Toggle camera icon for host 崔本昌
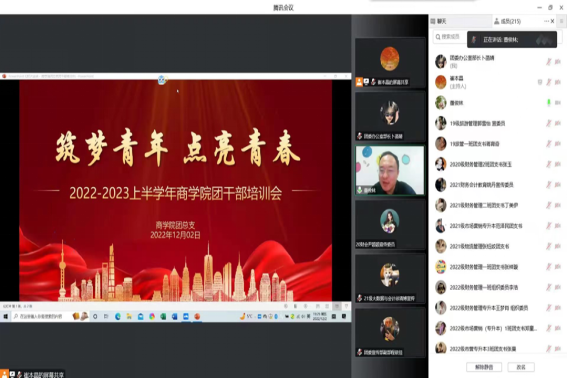Viewport: 567px width, 378px height. pyautogui.click(x=558, y=82)
